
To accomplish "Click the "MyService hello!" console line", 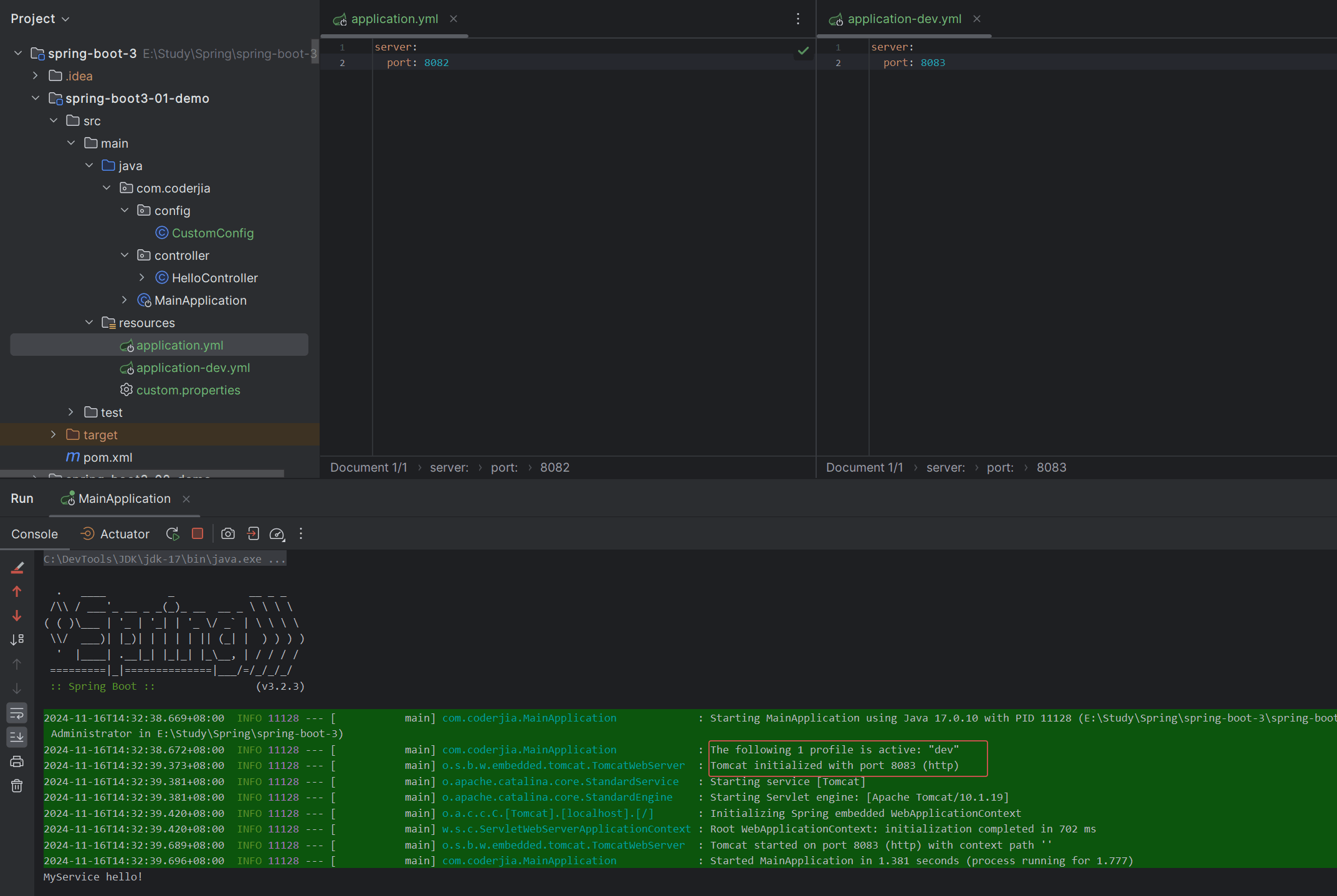I will (93, 877).
